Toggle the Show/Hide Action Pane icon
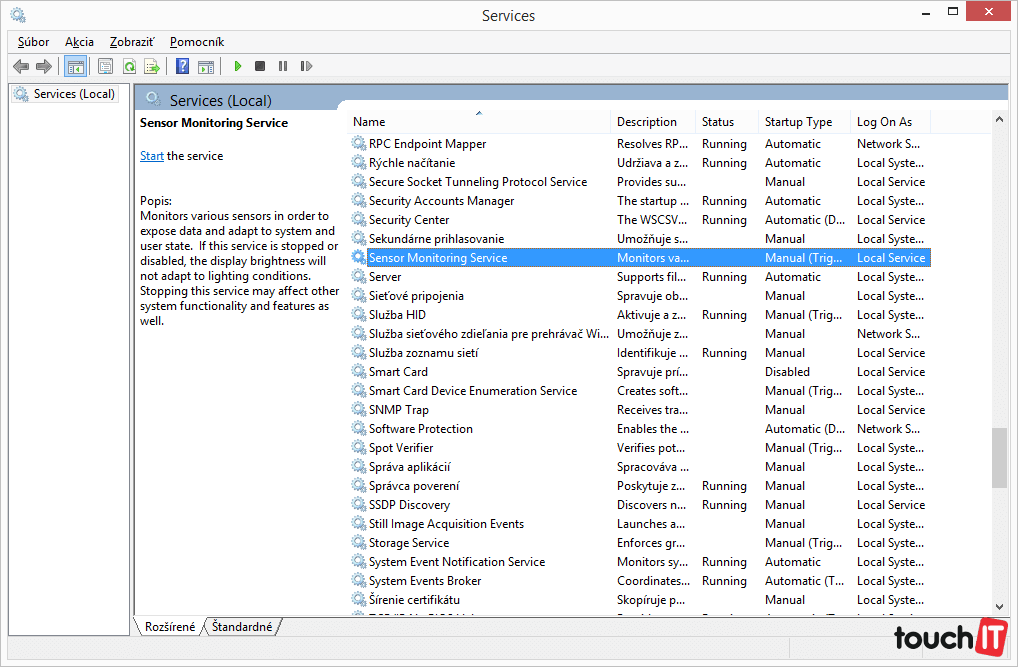 pos(205,66)
